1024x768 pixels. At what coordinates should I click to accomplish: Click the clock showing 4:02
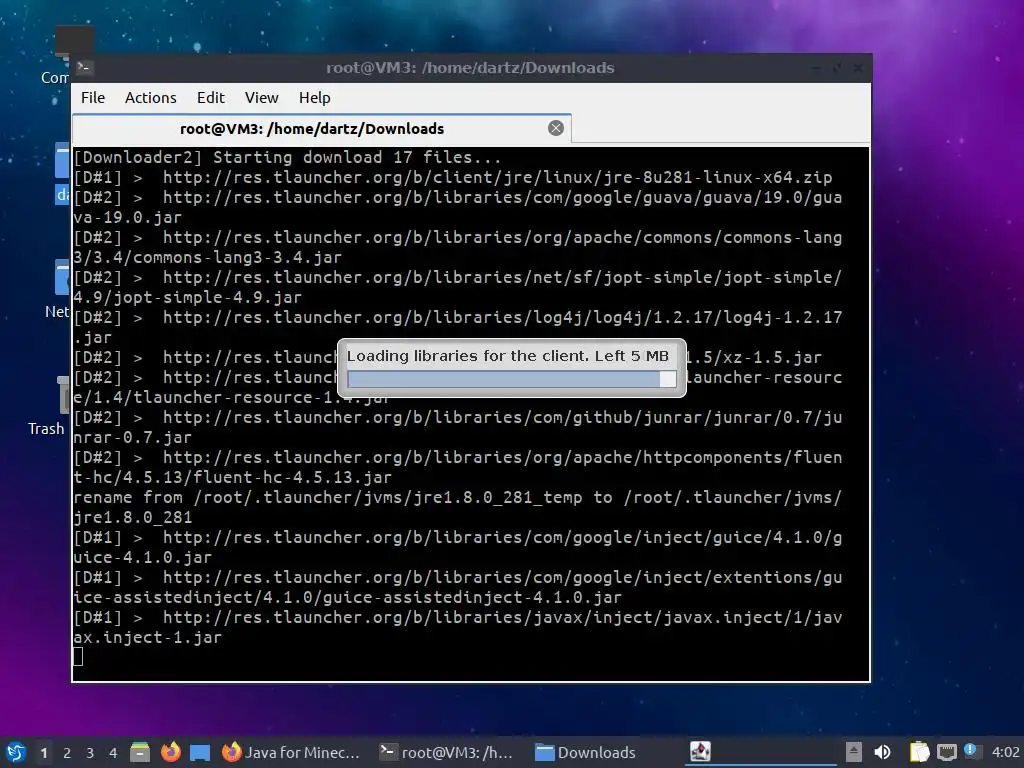1005,752
